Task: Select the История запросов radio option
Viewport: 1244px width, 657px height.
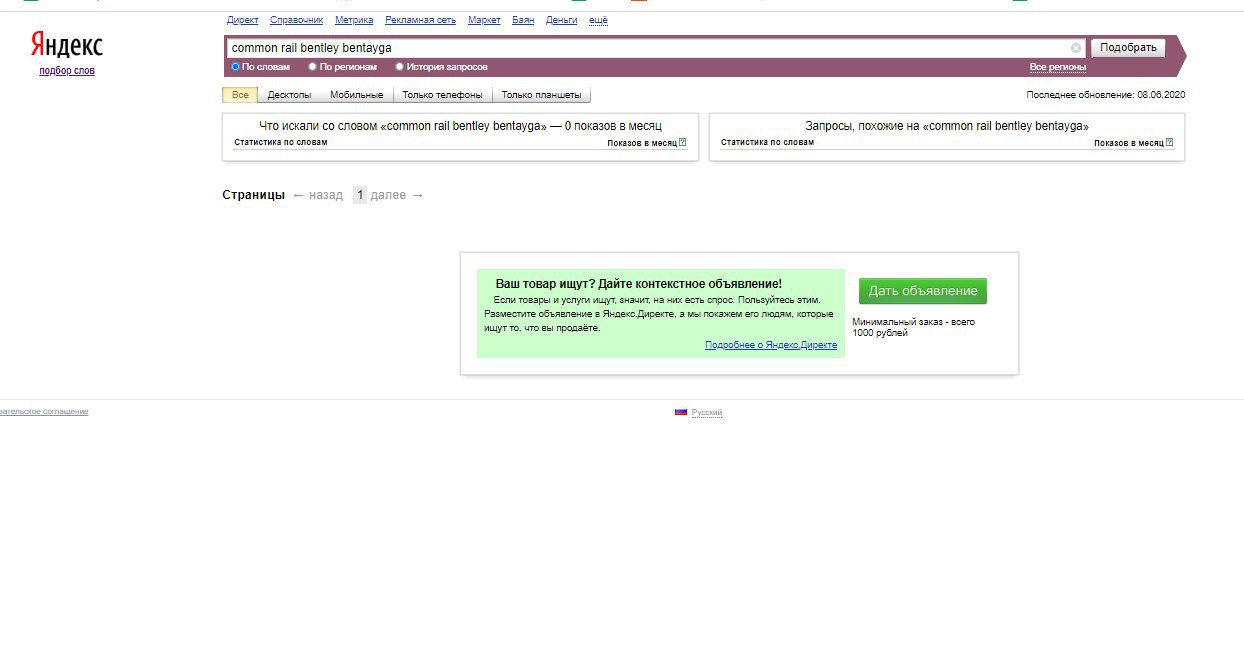Action: tap(400, 67)
